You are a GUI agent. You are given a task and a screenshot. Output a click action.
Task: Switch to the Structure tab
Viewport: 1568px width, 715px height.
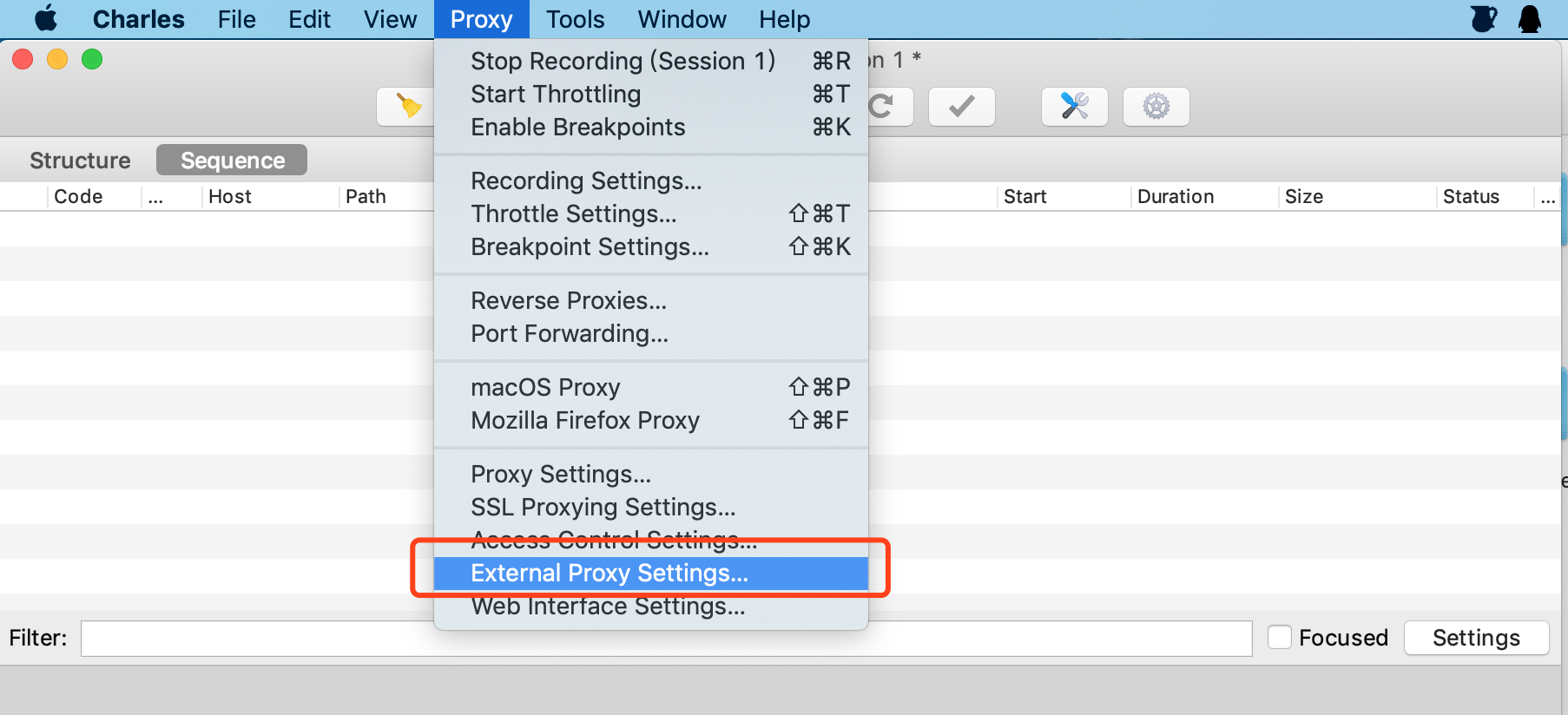click(80, 161)
